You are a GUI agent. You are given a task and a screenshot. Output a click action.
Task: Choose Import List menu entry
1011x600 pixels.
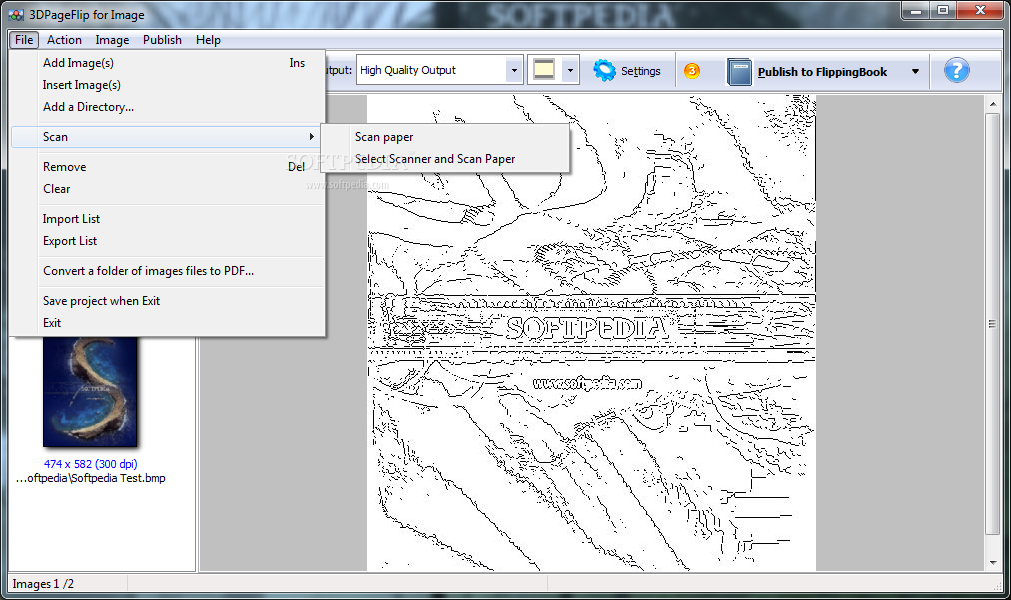click(x=168, y=219)
